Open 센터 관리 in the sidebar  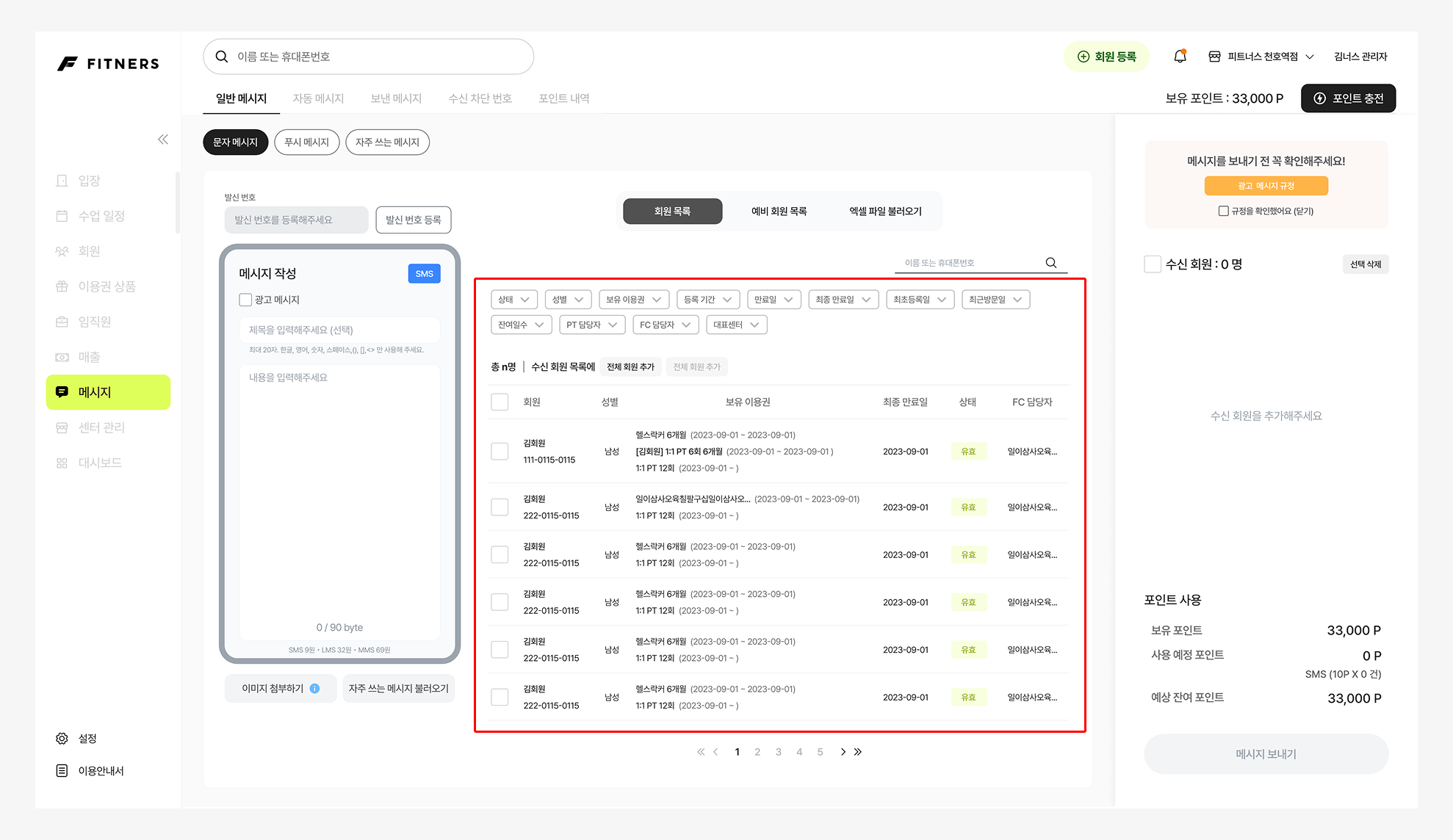coord(109,427)
